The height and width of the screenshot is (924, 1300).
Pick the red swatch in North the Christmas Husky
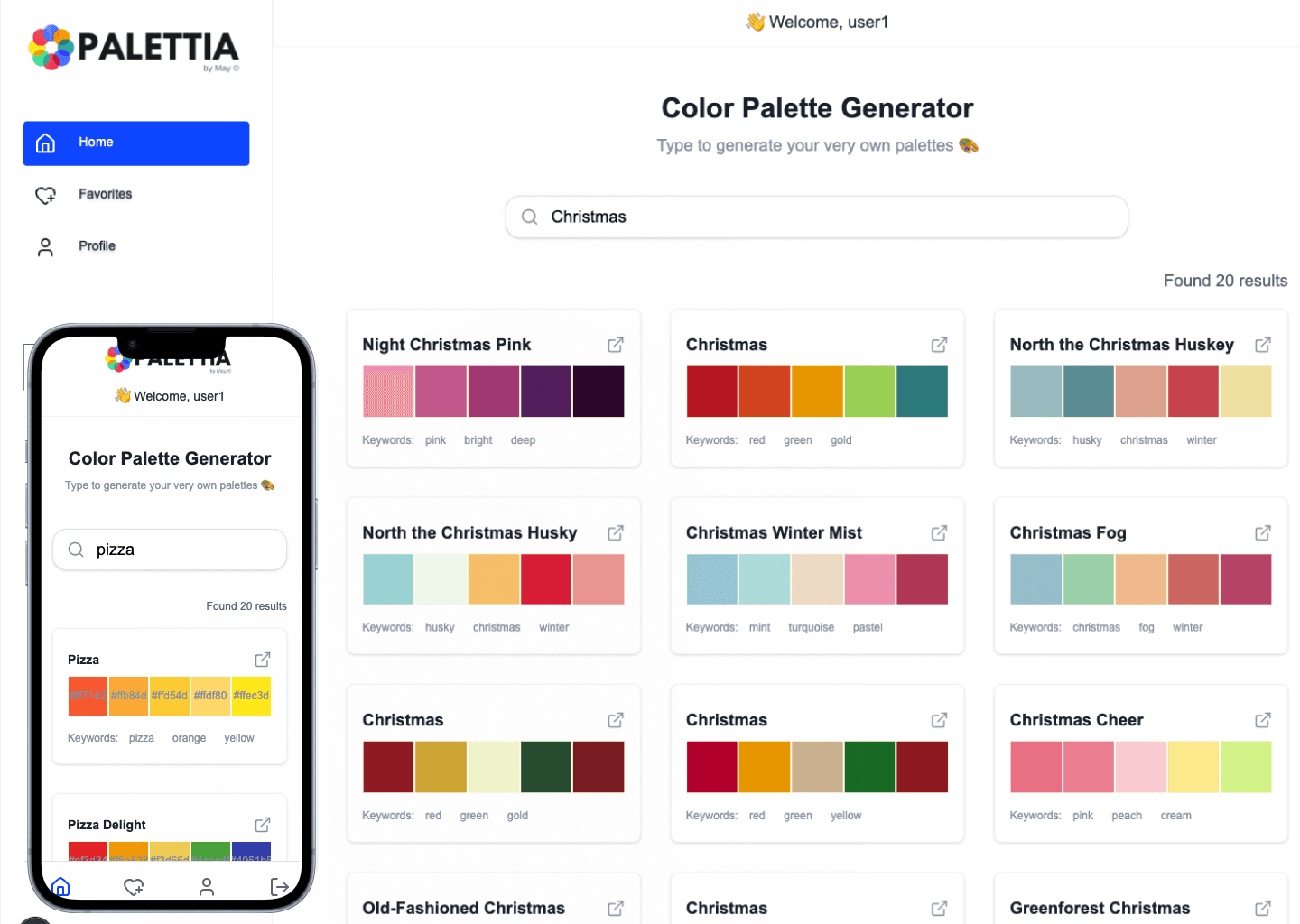[545, 578]
